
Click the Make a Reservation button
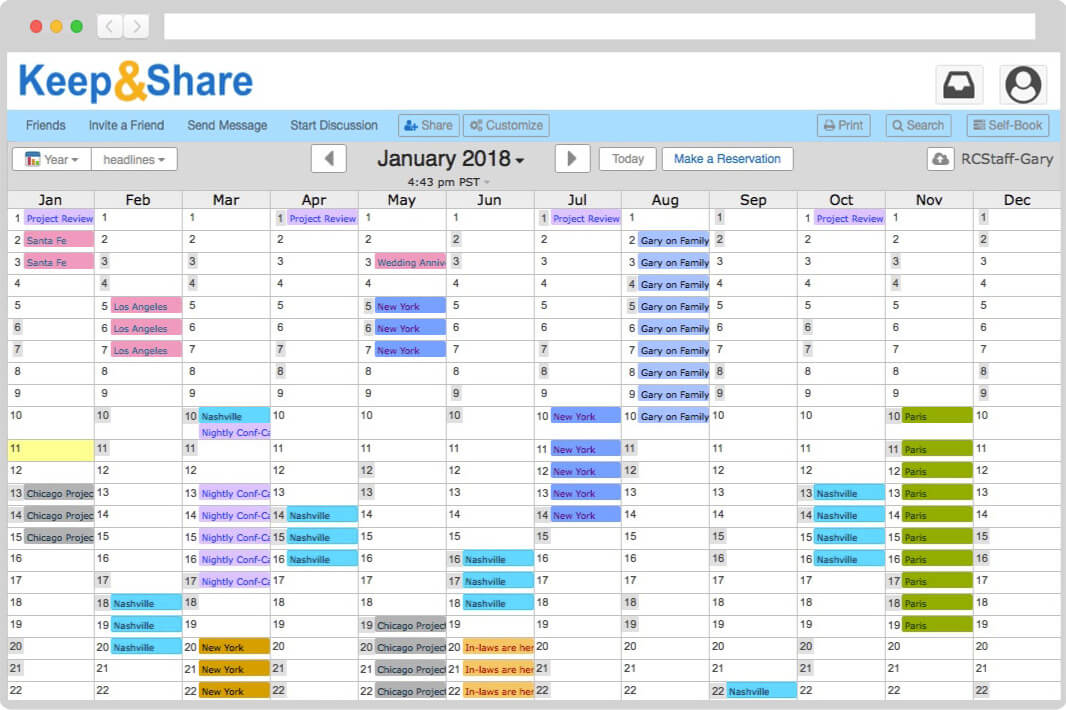727,159
